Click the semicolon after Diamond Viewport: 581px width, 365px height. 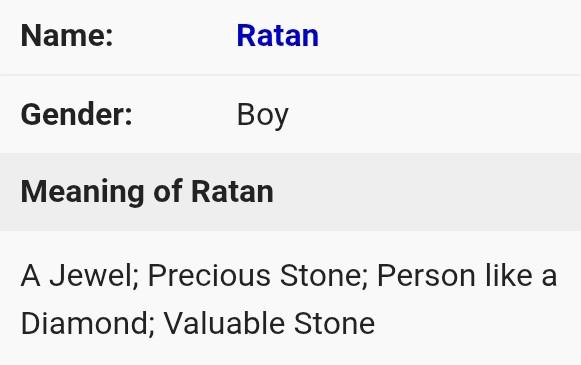tap(151, 326)
